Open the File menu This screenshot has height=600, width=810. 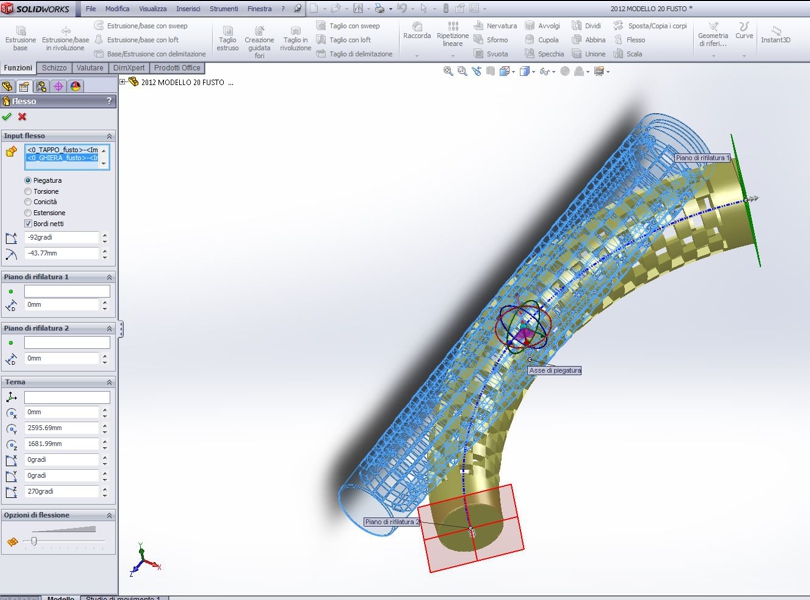tap(91, 9)
